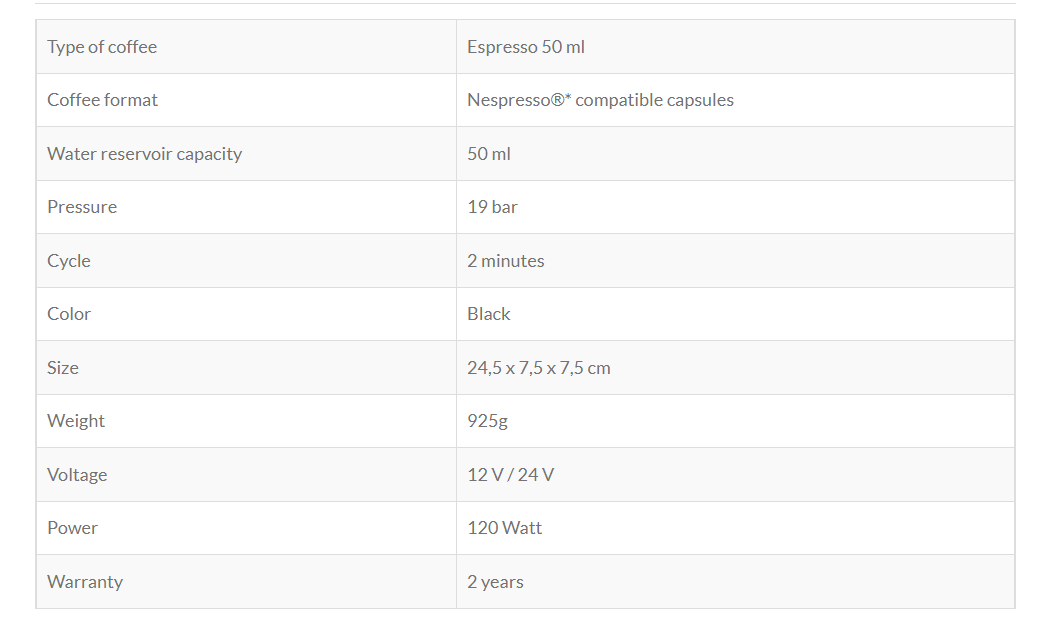Click the "Water reservoir capacity" label
1063x627 pixels.
tap(144, 154)
